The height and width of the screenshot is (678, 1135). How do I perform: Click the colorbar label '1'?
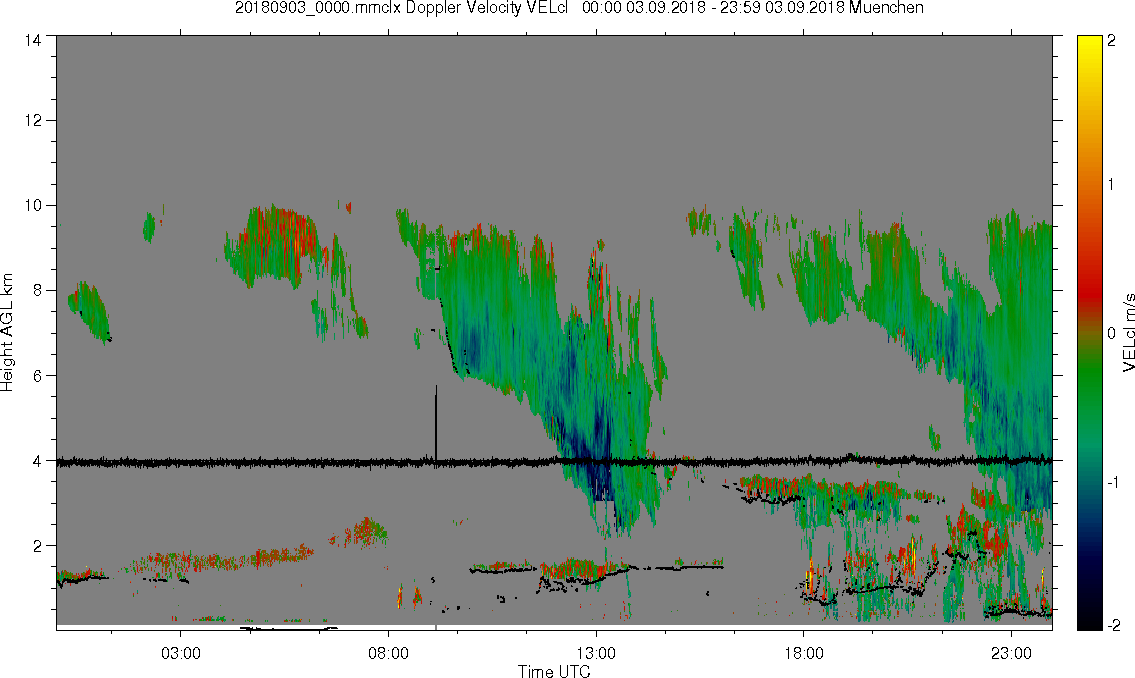1112,185
